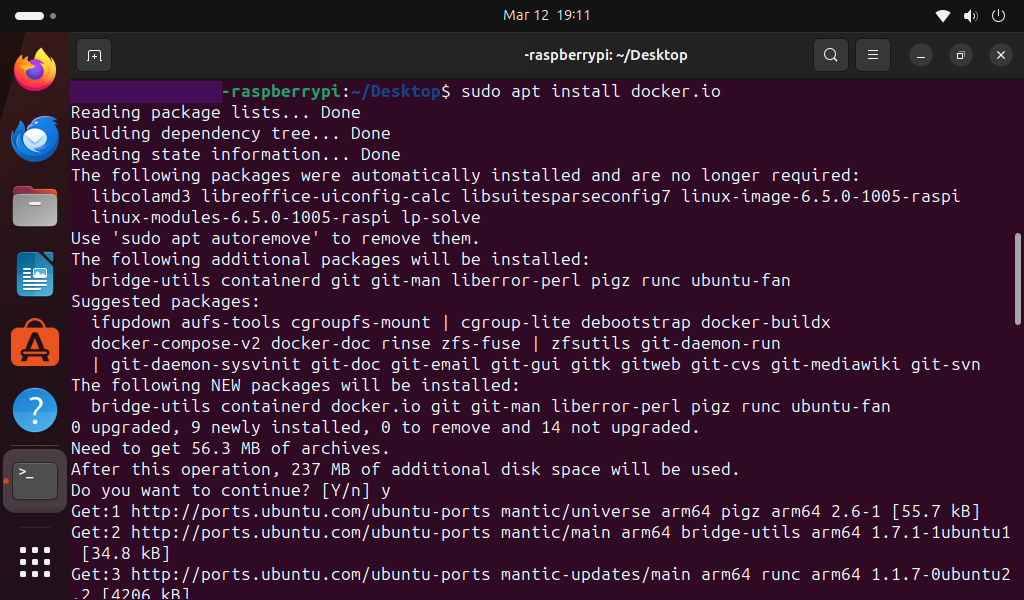Image resolution: width=1024 pixels, height=600 pixels.
Task: Open the terminal hamburger menu
Action: (872, 55)
